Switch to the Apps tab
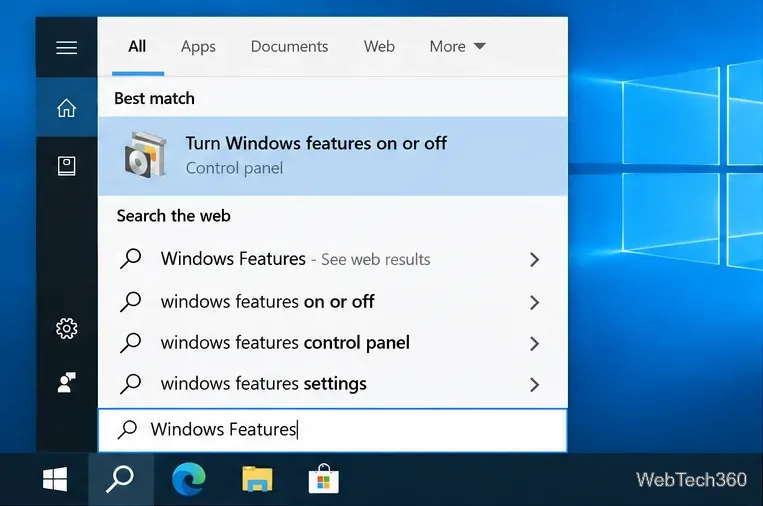763x506 pixels. 198,47
